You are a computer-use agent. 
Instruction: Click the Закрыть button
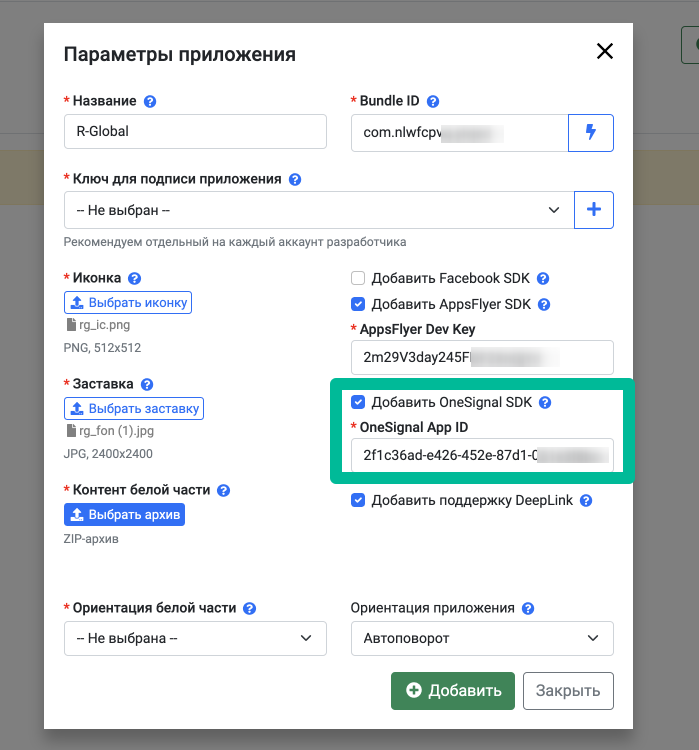tap(568, 691)
